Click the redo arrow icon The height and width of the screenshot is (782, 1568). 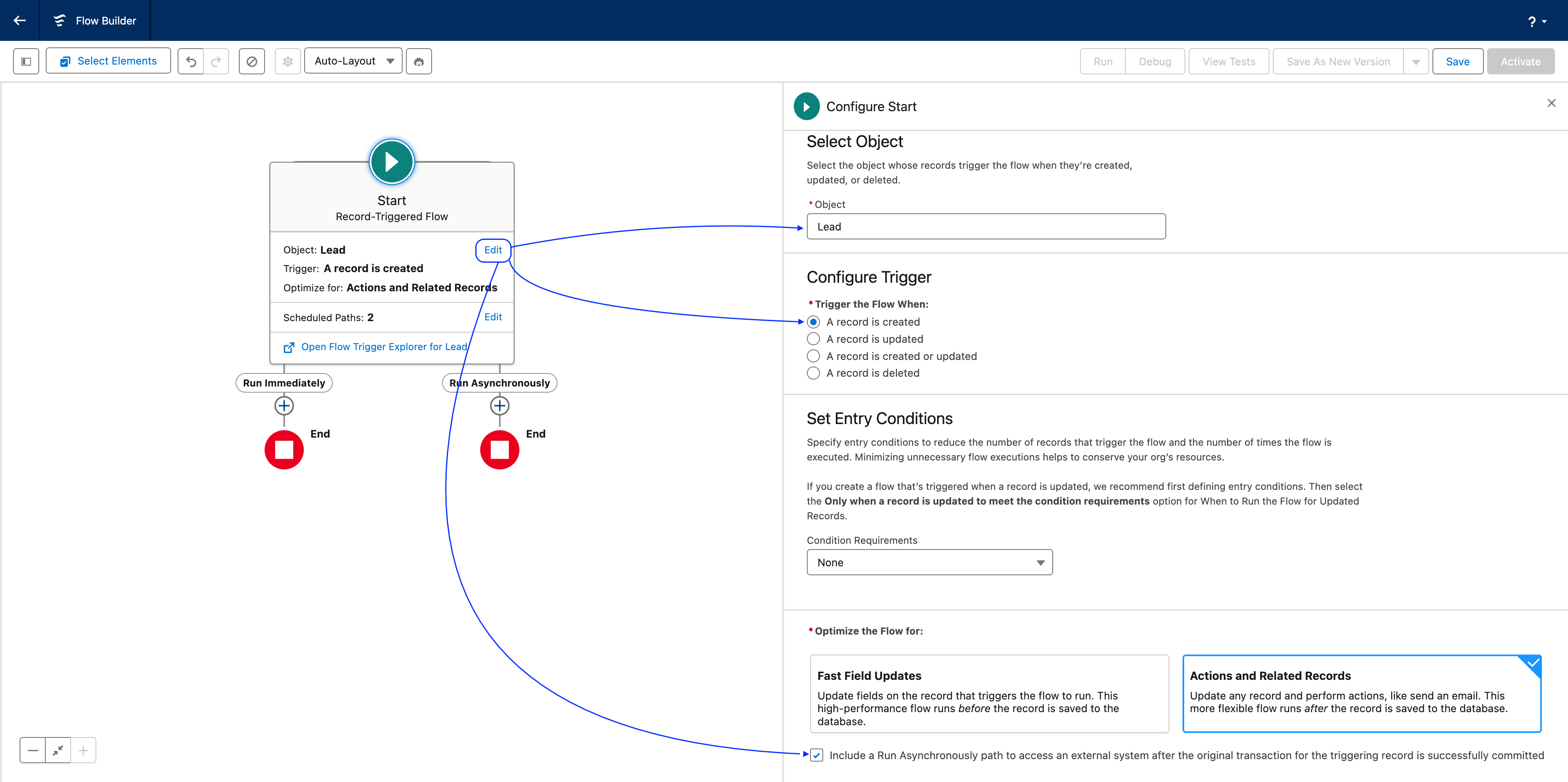tap(216, 61)
